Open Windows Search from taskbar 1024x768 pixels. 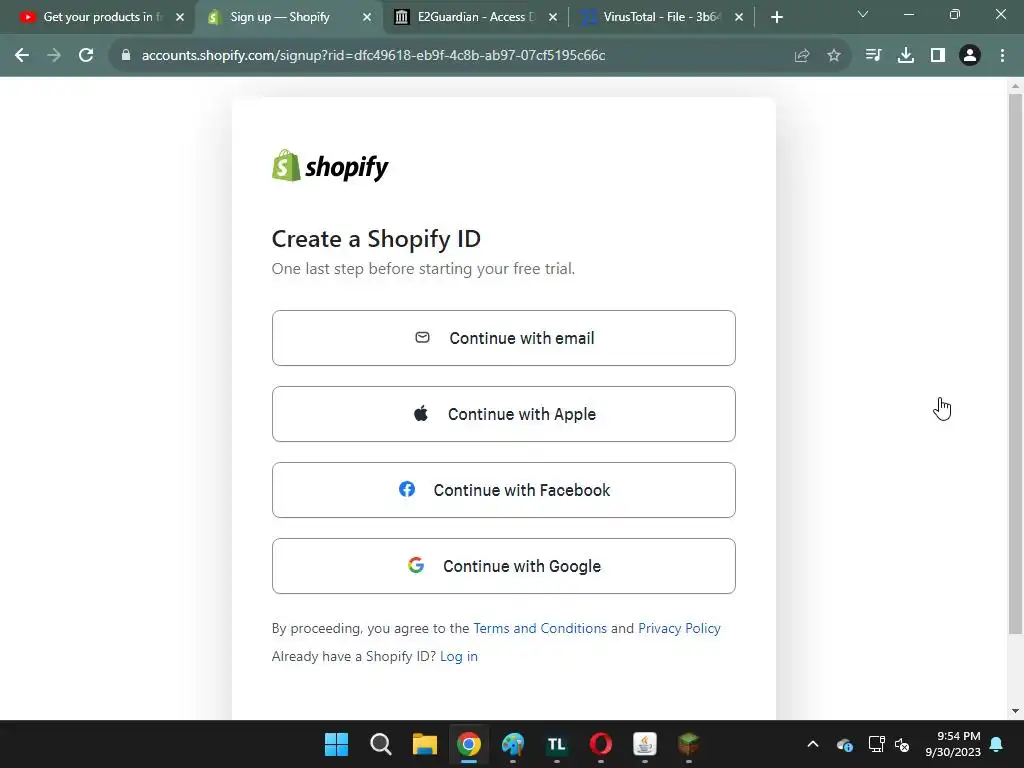point(380,744)
